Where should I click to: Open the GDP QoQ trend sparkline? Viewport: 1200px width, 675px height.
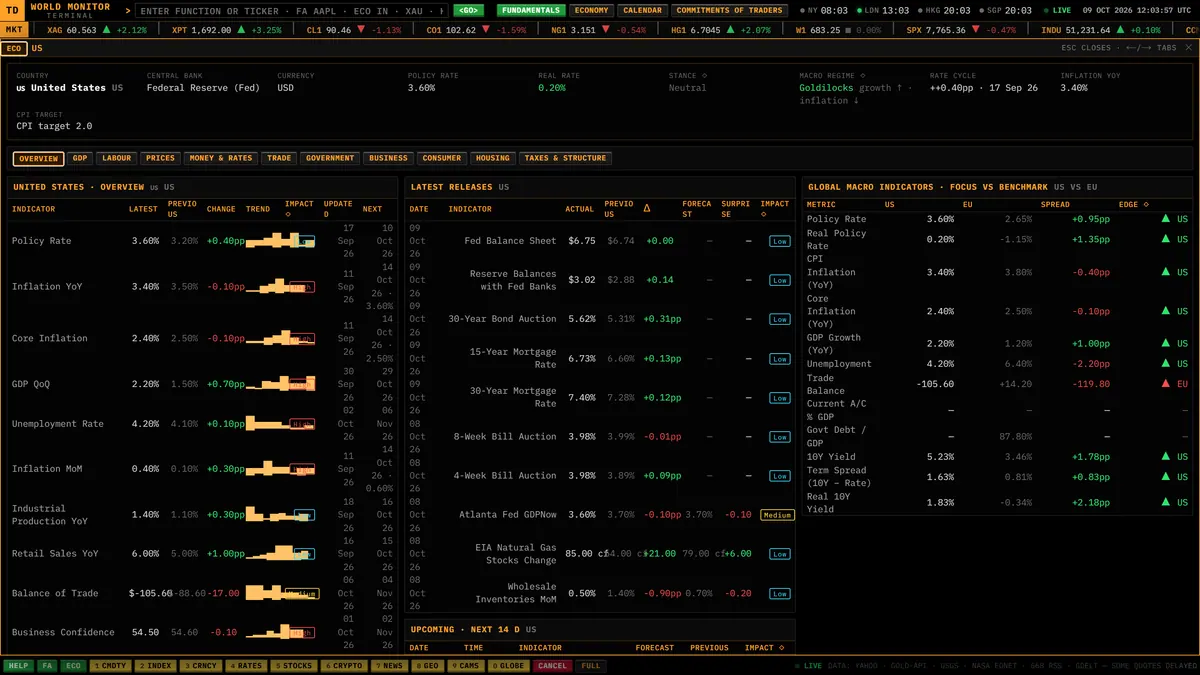(x=280, y=384)
